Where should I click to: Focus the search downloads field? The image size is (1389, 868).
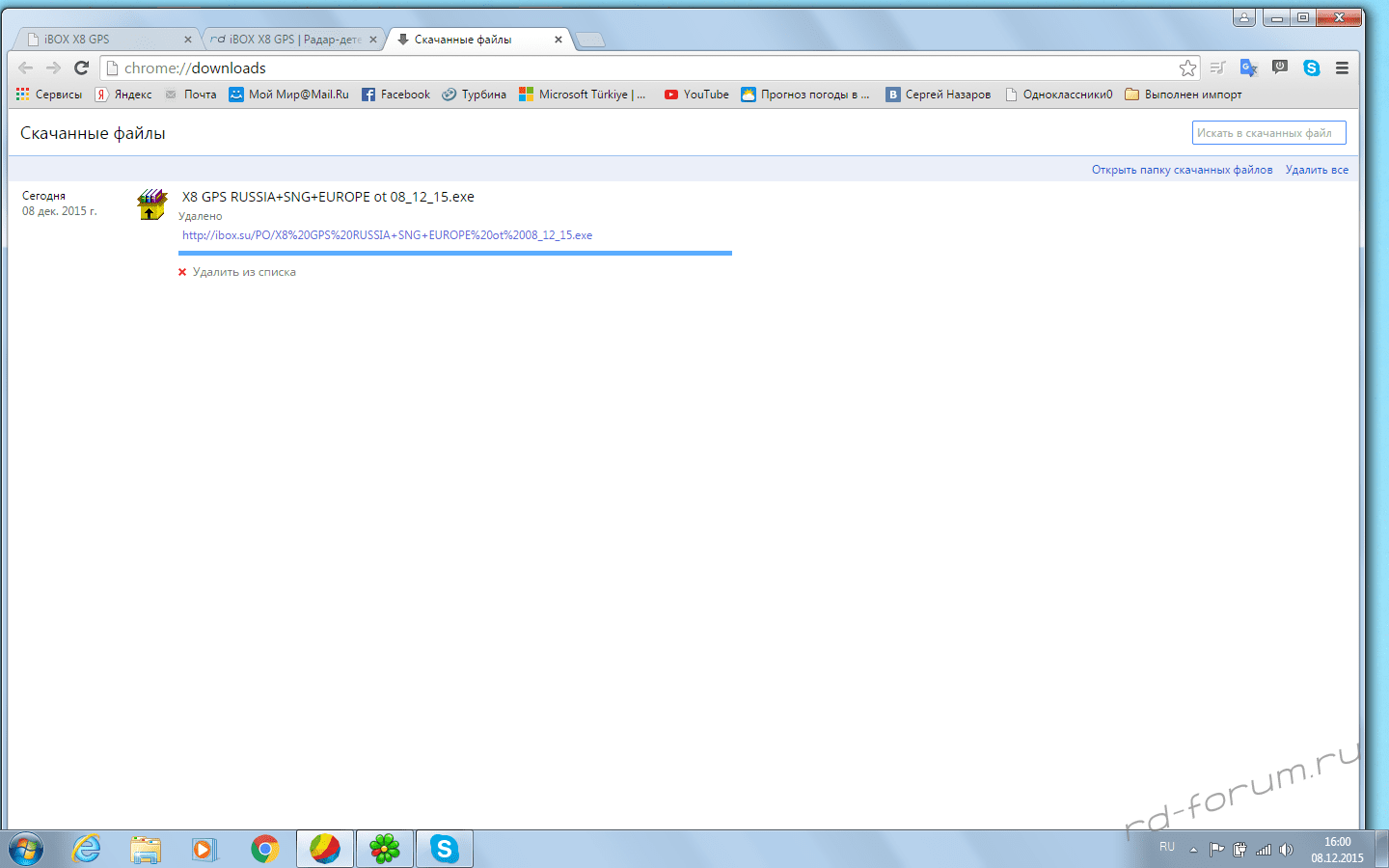click(x=1268, y=133)
